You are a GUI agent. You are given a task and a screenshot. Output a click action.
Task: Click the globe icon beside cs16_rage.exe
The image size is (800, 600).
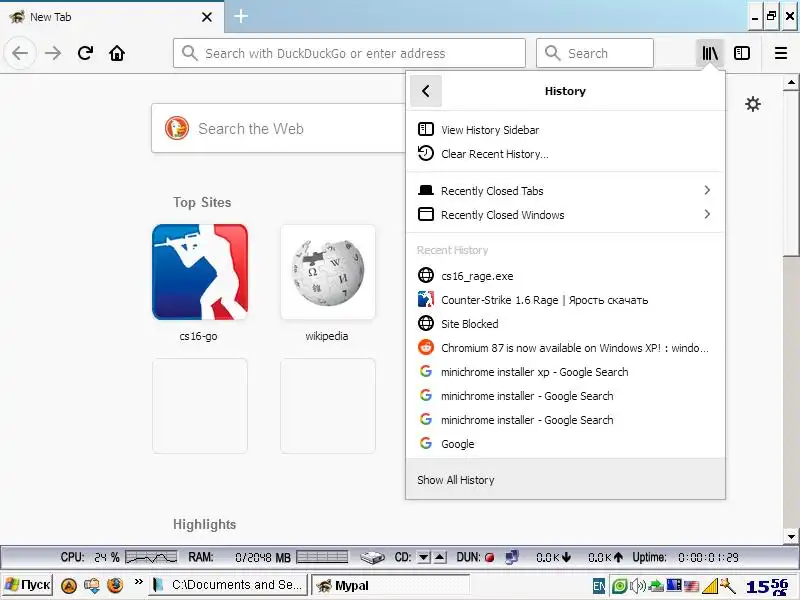point(426,276)
